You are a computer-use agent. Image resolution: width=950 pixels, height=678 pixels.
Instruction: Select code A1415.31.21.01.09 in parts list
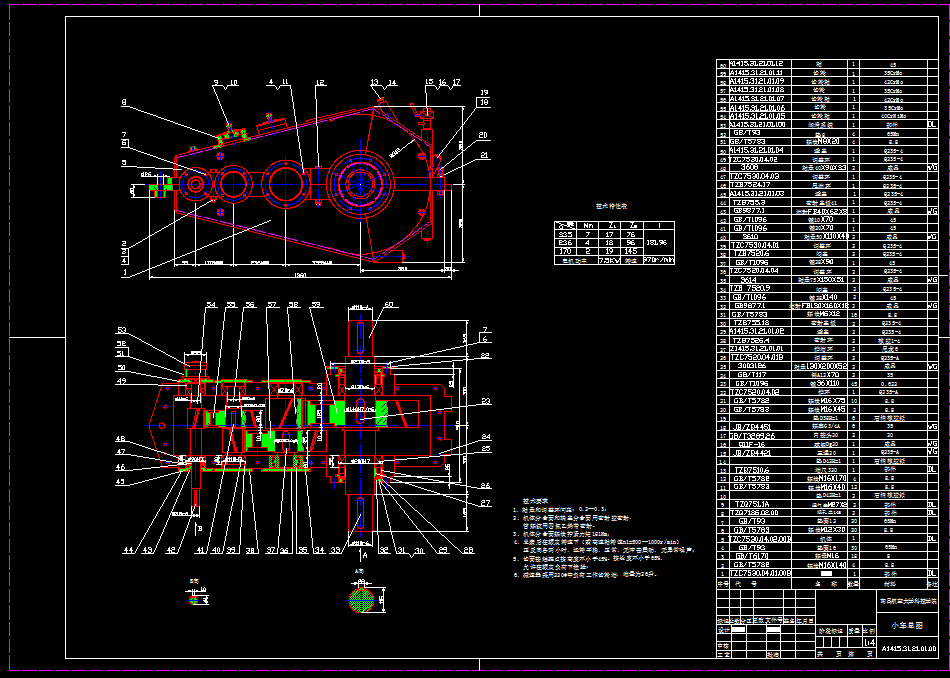pos(757,81)
